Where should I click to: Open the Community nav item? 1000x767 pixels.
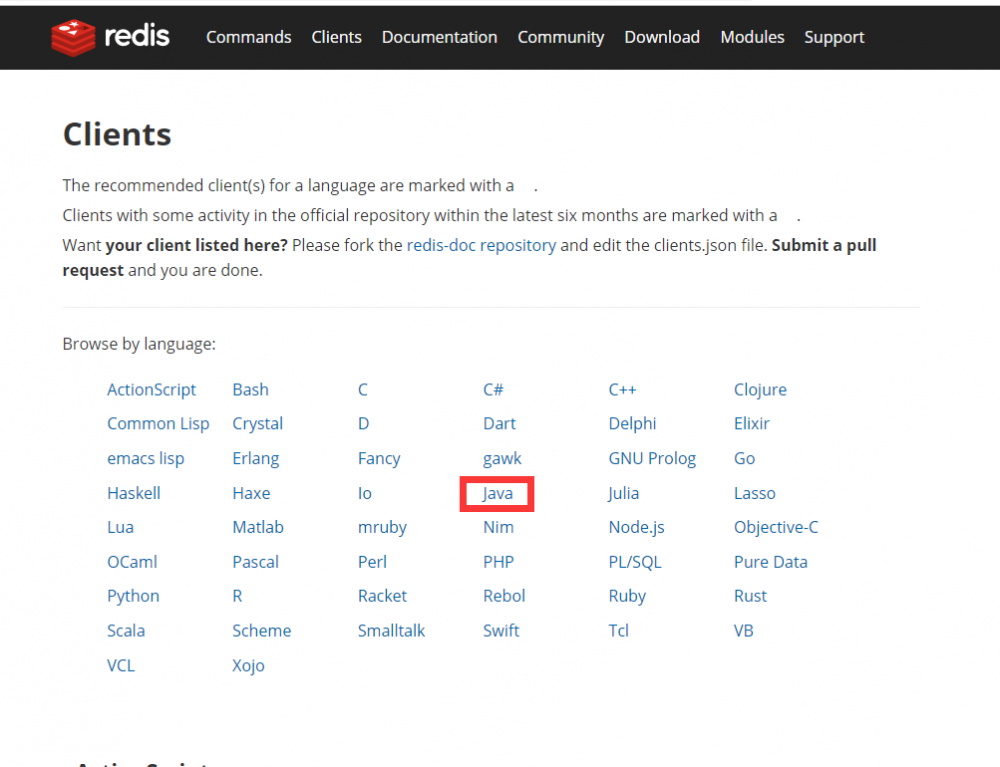[561, 38]
